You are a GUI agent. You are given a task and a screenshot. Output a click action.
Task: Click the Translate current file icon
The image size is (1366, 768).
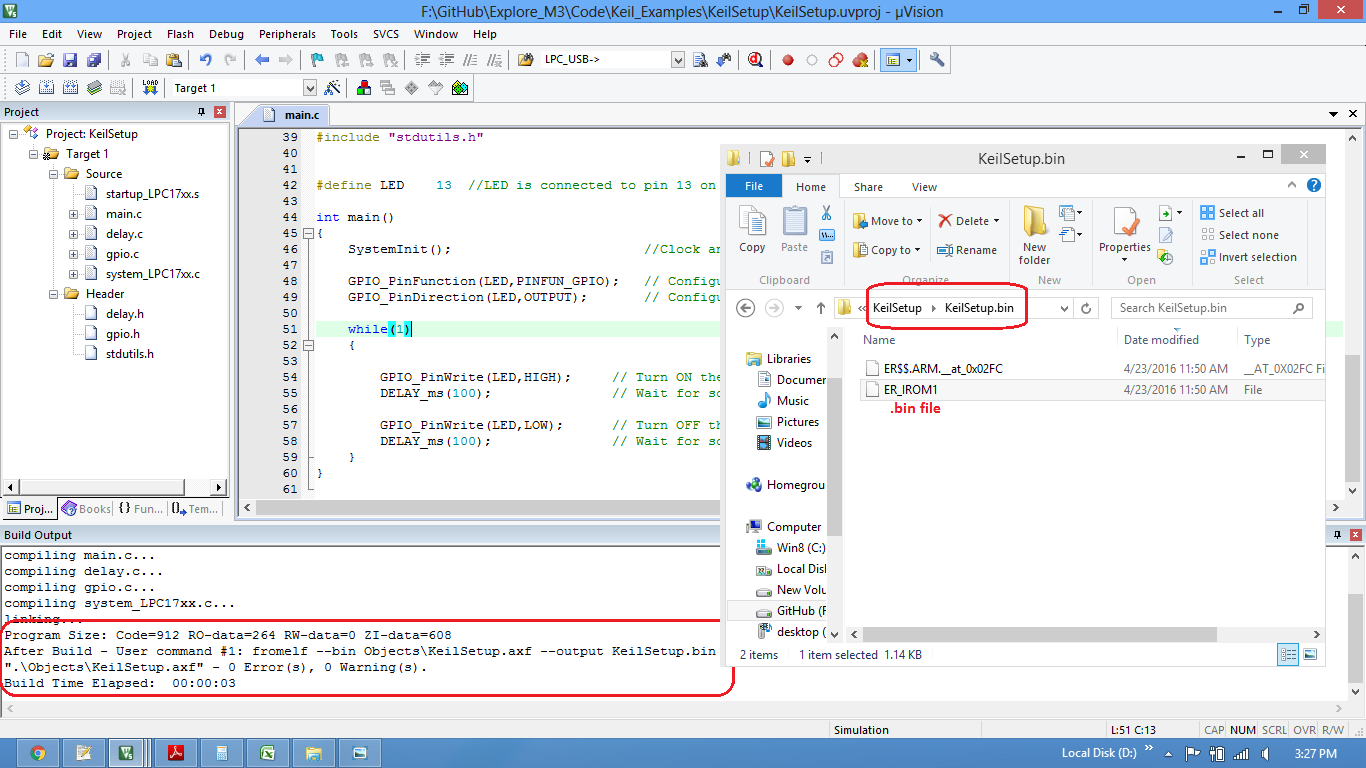tap(22, 88)
